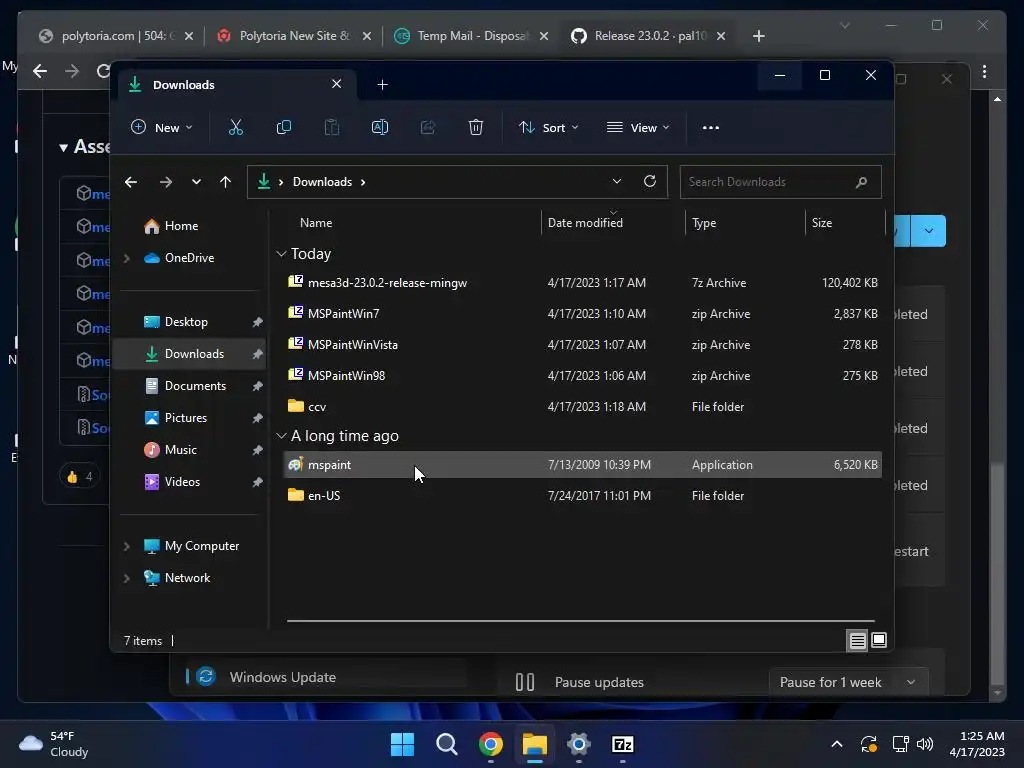This screenshot has height=768, width=1024.
Task: Click the Rename icon in toolbar
Action: (380, 127)
